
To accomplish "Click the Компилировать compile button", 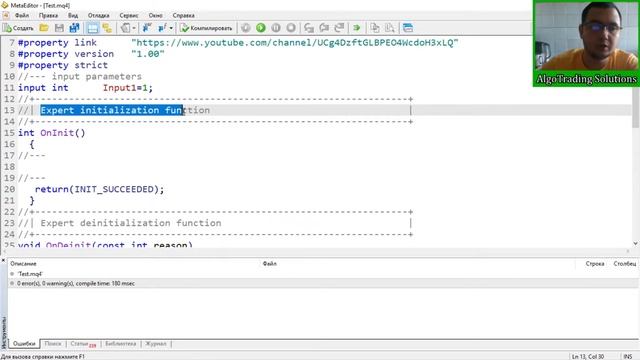I will [x=207, y=28].
